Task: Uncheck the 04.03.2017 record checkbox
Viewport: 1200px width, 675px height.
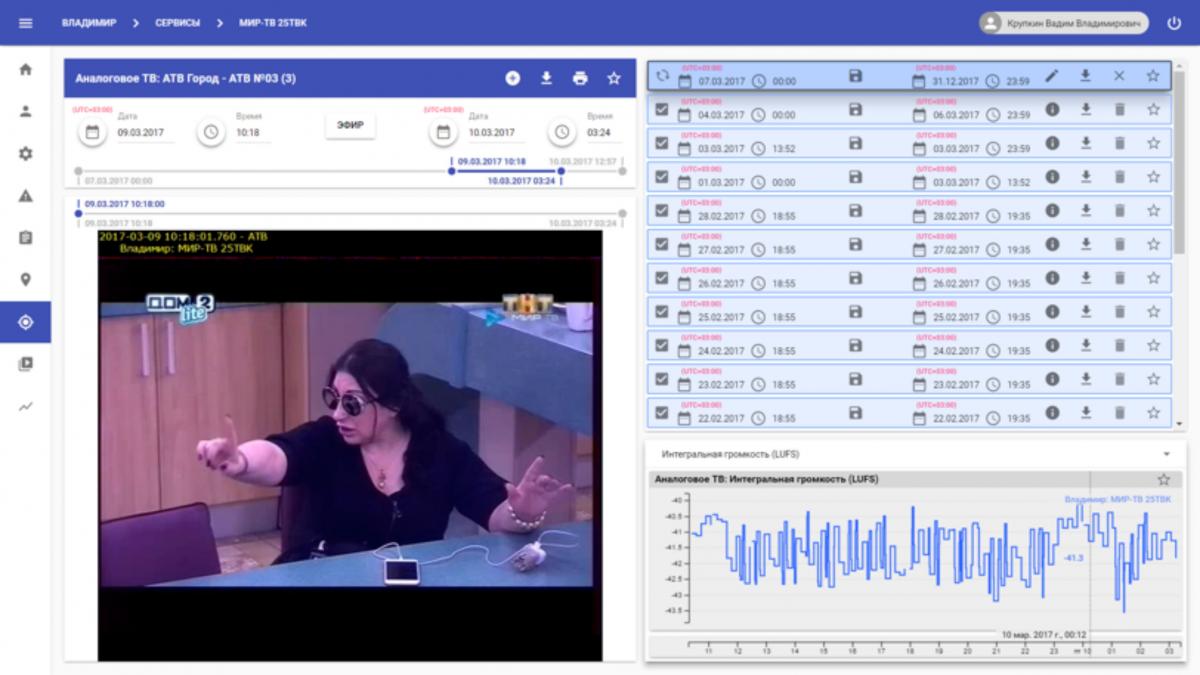Action: coord(661,110)
